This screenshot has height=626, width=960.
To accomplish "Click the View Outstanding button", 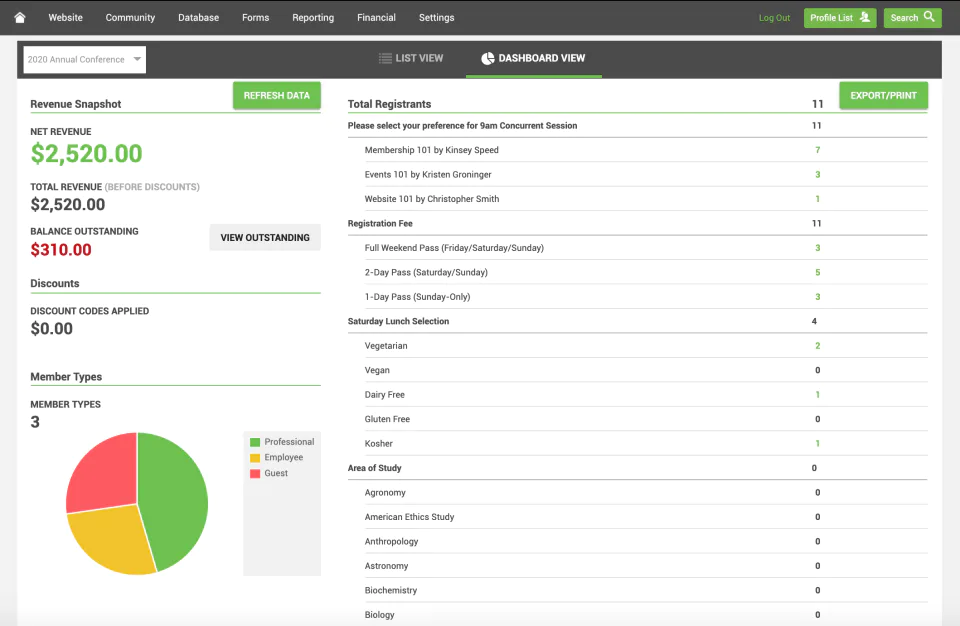I will click(265, 238).
